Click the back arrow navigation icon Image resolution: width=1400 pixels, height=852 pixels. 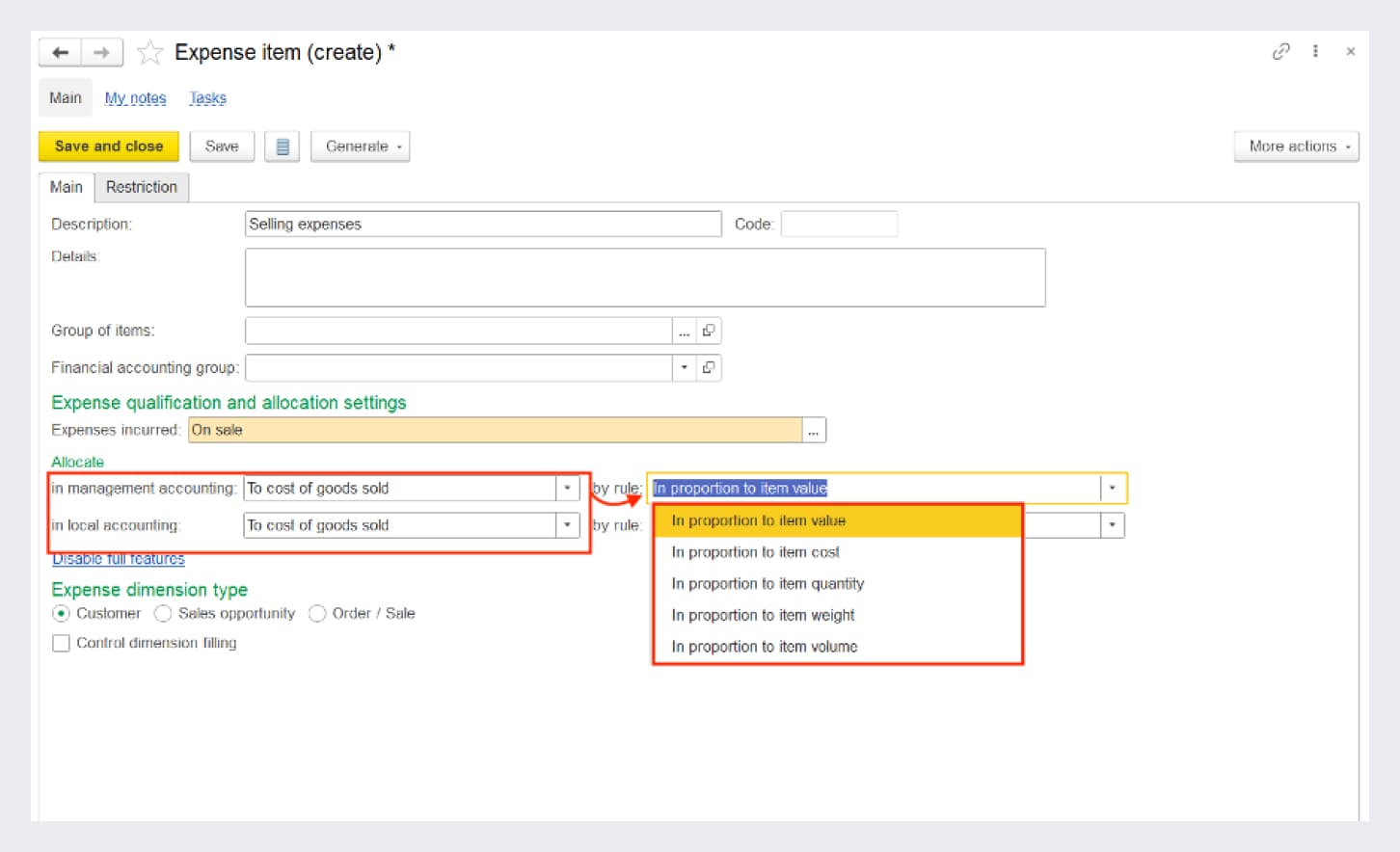pos(60,52)
